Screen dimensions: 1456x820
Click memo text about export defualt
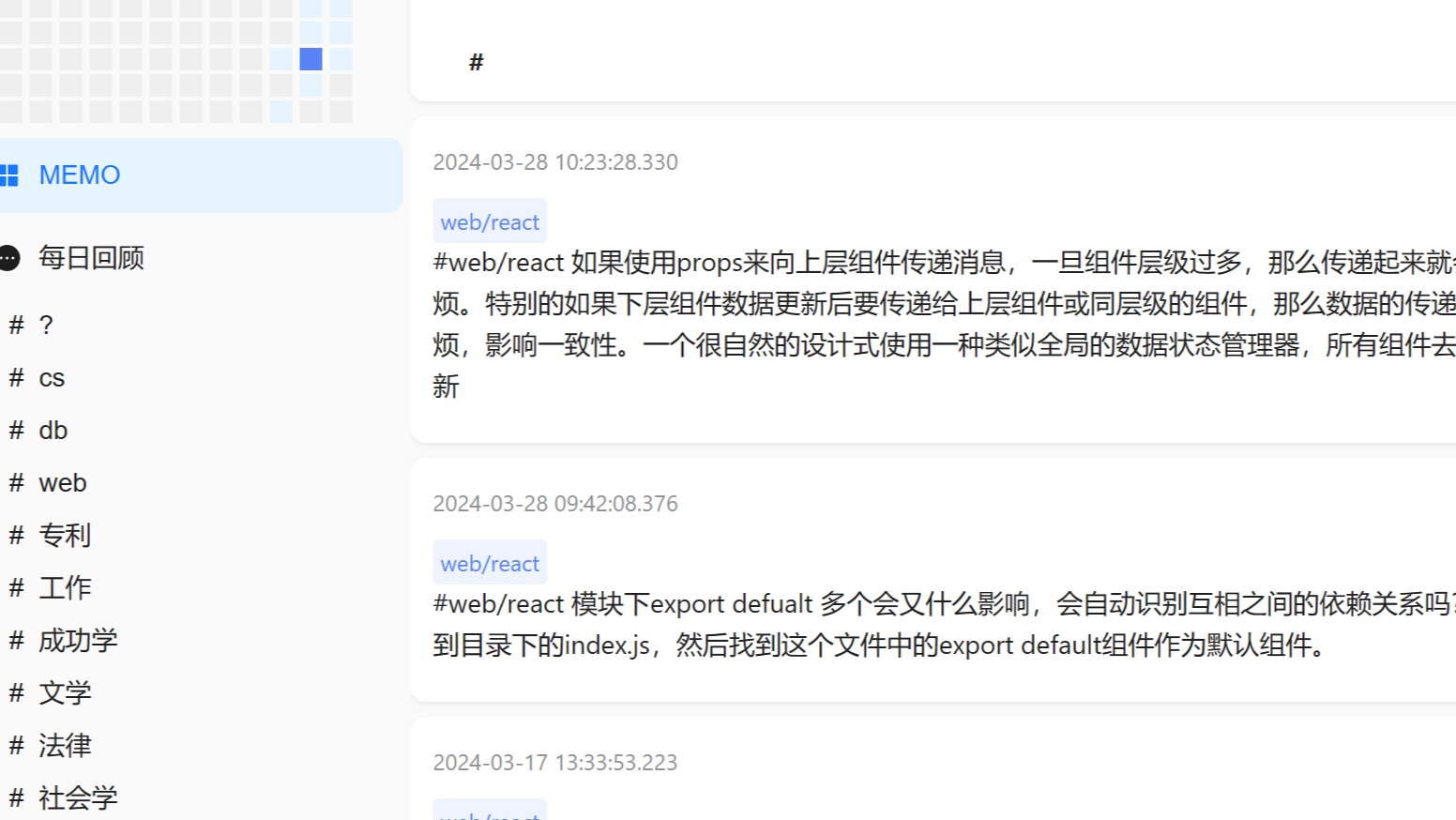(944, 625)
